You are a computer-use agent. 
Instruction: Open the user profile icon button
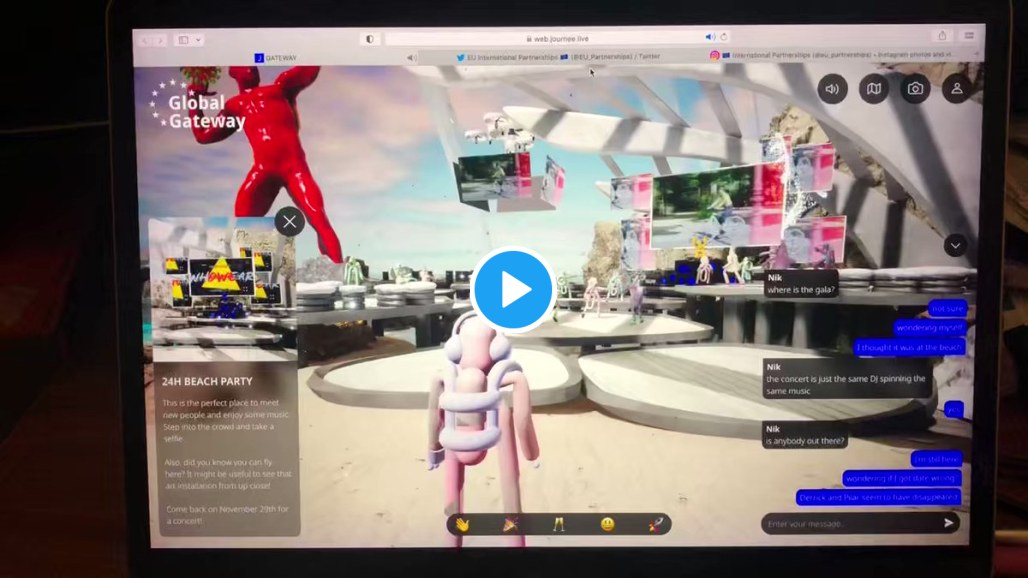point(957,88)
